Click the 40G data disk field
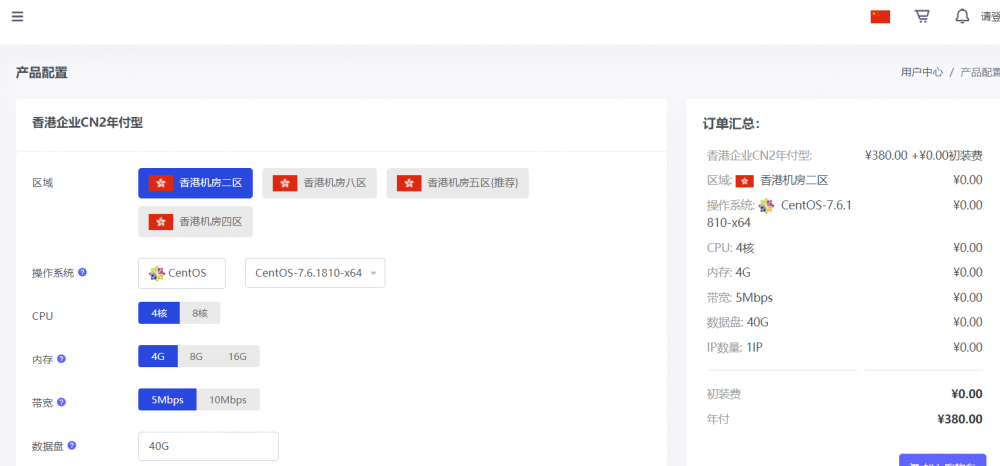1000x466 pixels. point(208,446)
